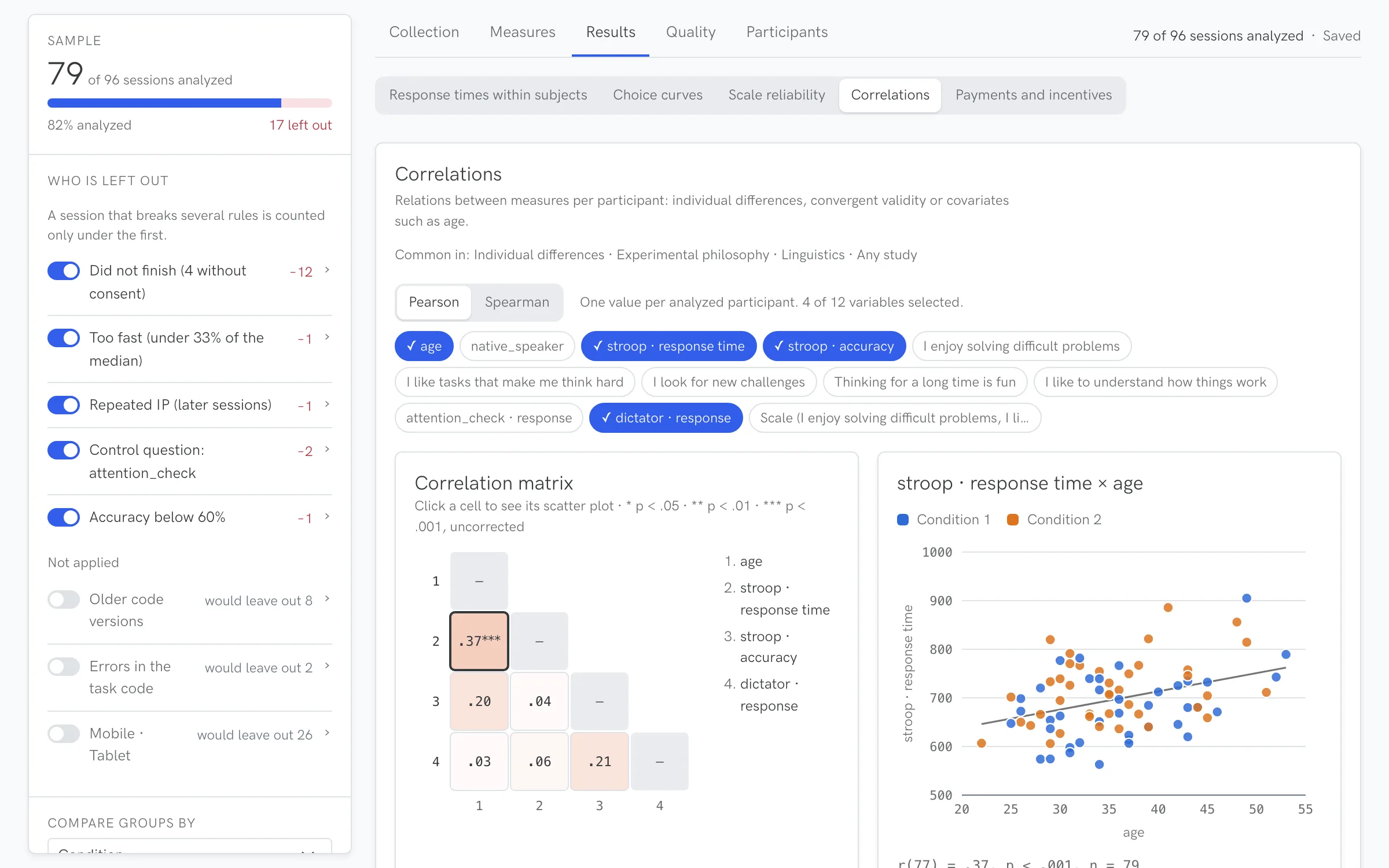Deselect dictator · response chip
This screenshot has height=868, width=1389.
tap(666, 418)
